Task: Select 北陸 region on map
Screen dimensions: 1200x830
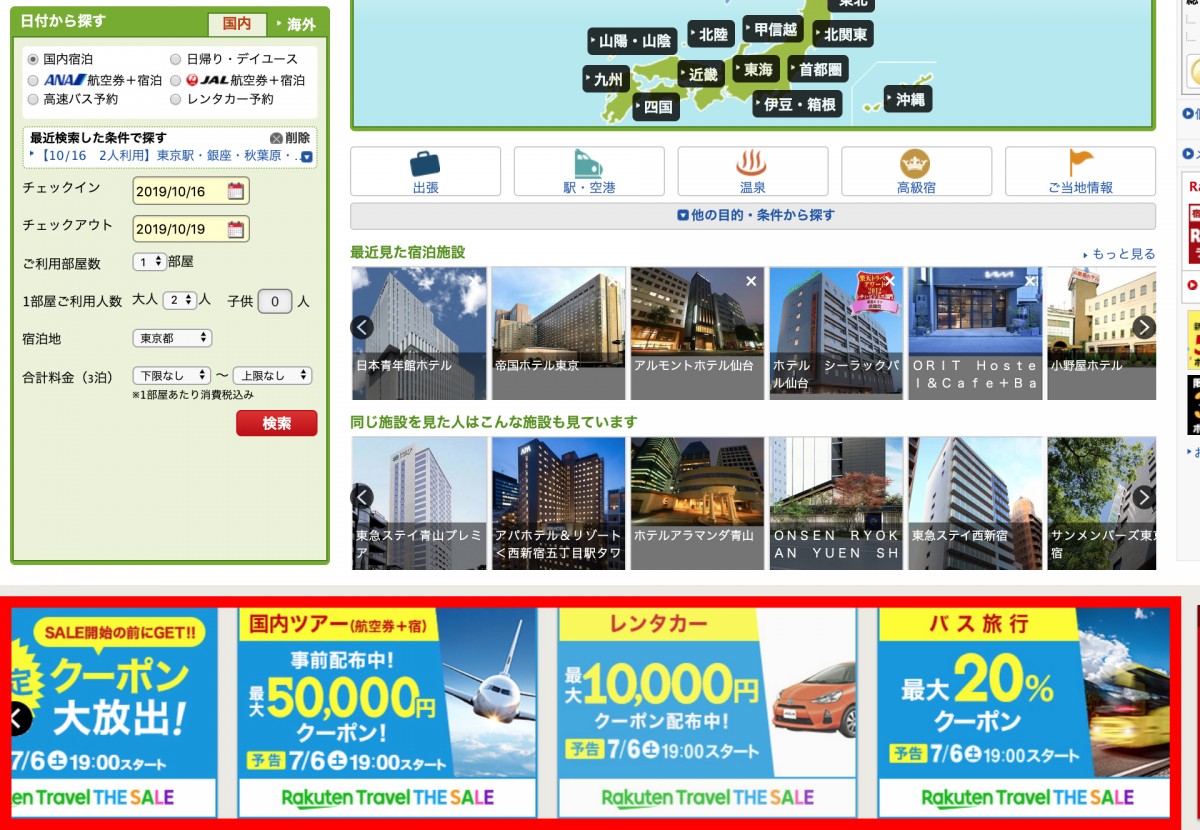Action: (x=712, y=34)
